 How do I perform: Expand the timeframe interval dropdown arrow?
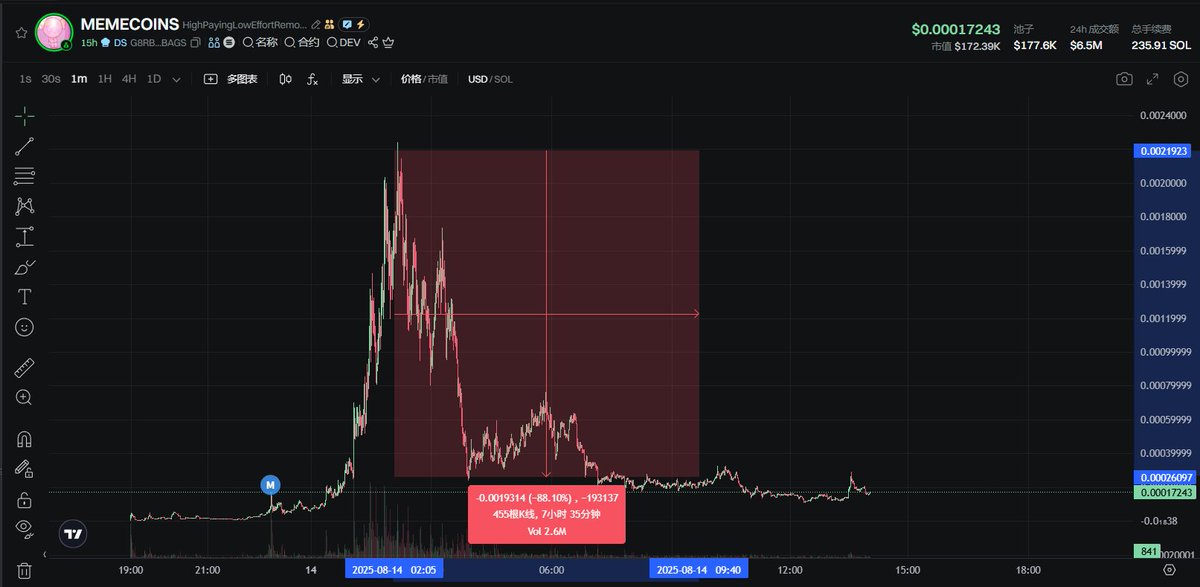point(177,79)
